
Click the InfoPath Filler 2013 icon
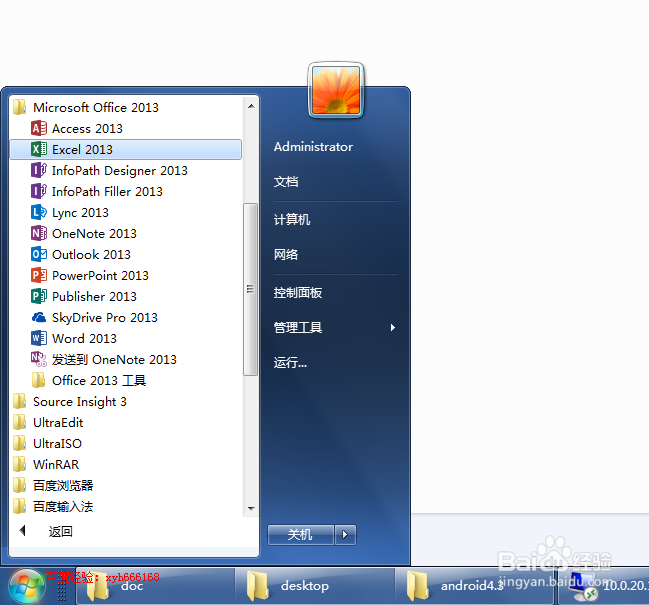click(x=39, y=191)
